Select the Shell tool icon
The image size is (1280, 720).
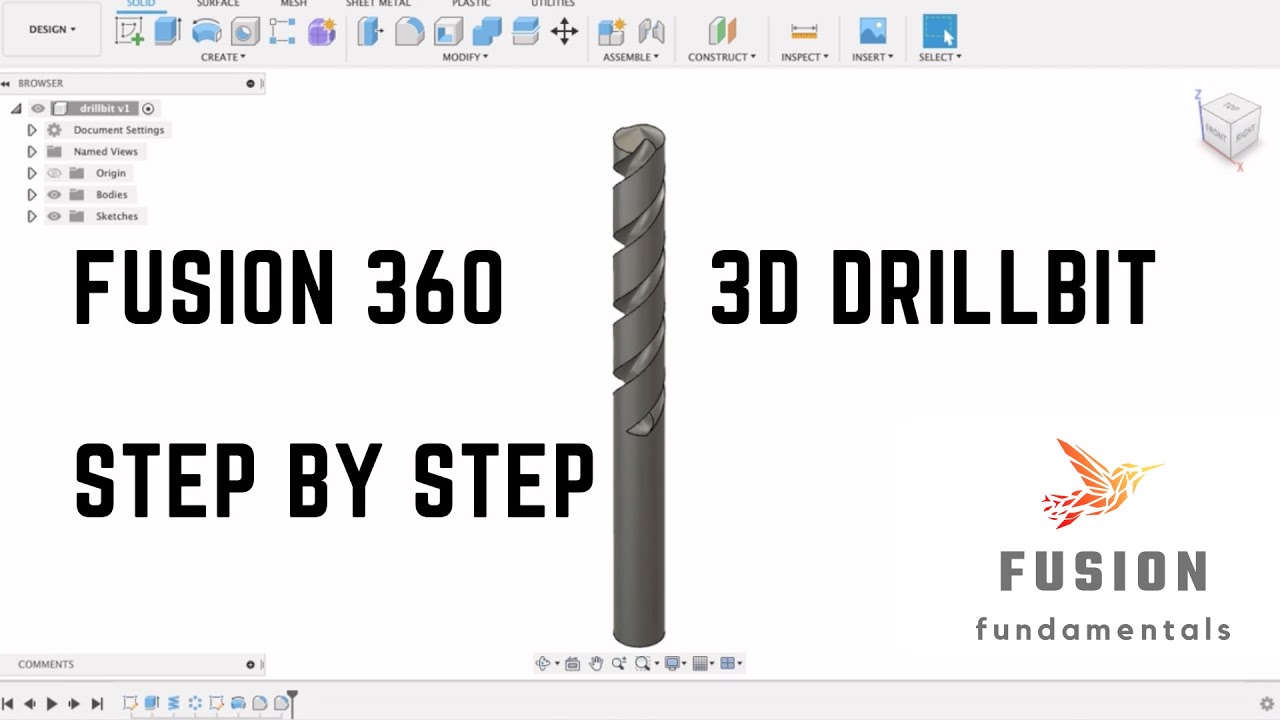pyautogui.click(x=448, y=31)
